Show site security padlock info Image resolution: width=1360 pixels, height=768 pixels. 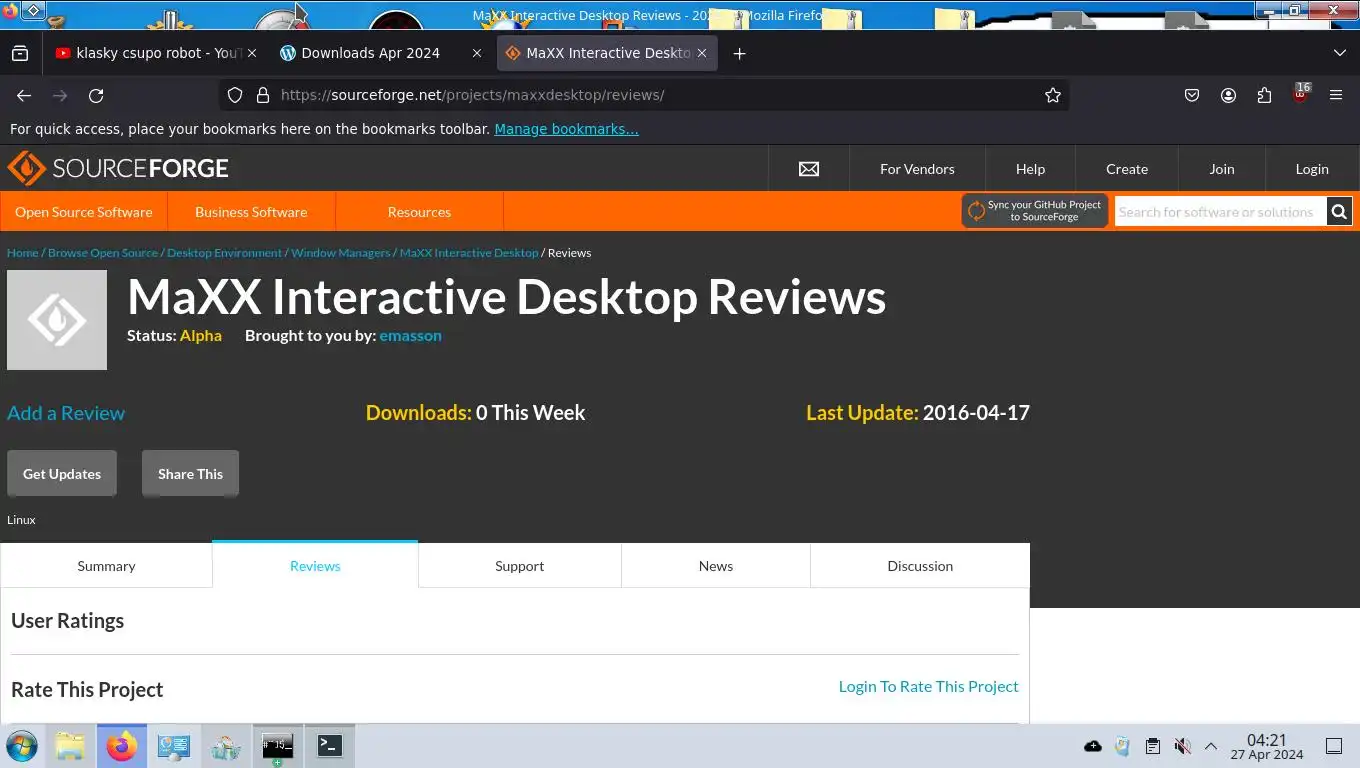coord(263,95)
